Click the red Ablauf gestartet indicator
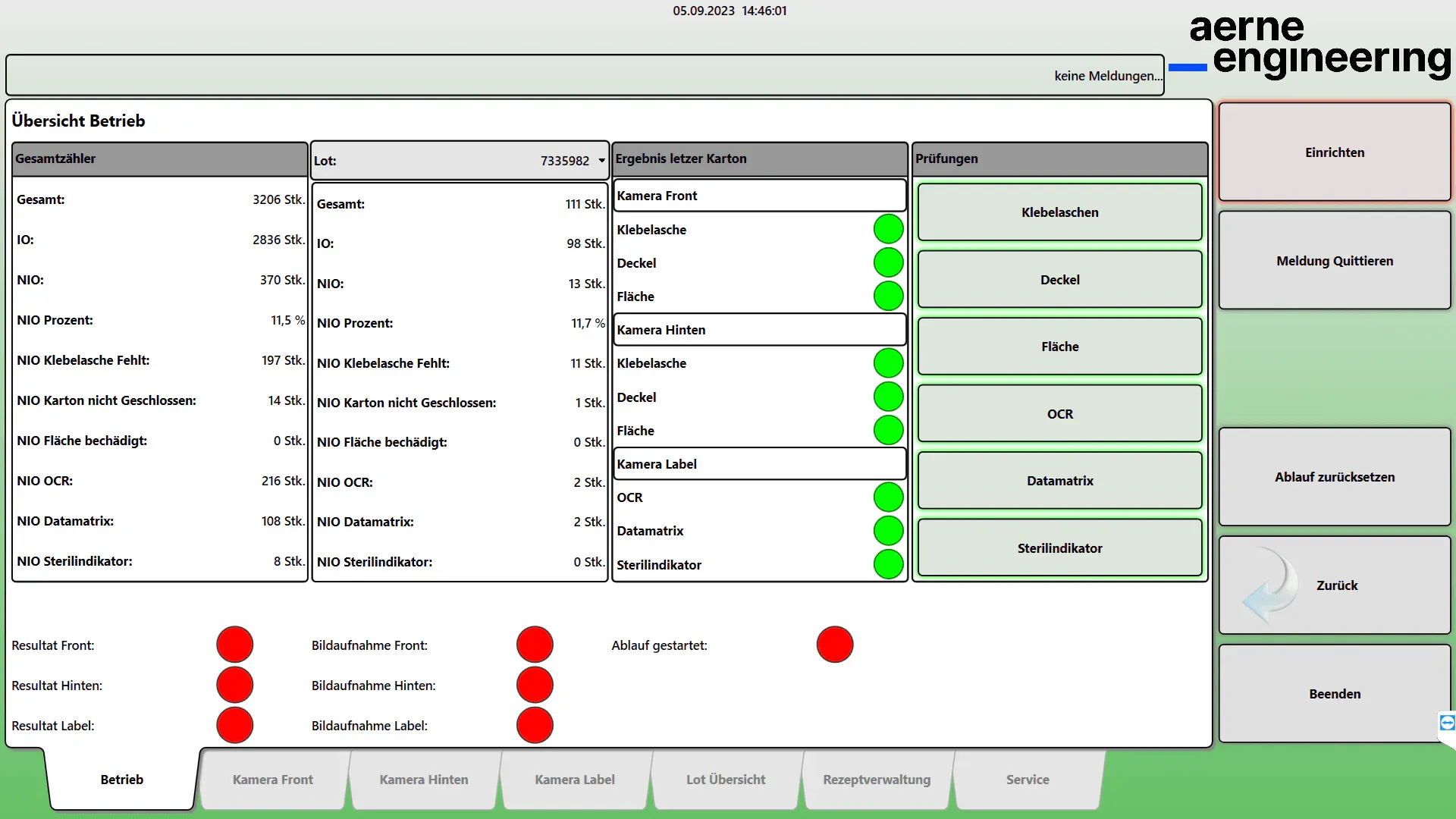The width and height of the screenshot is (1456, 819). coord(834,645)
